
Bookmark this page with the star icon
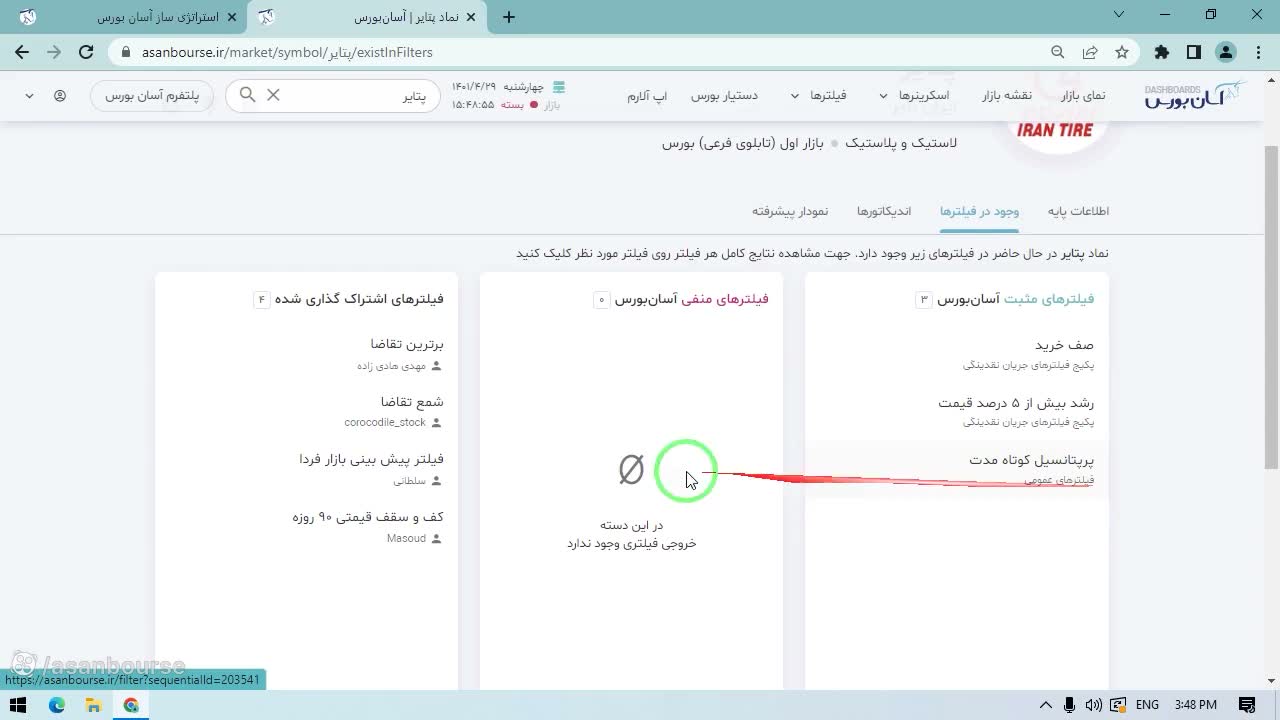(x=1122, y=52)
